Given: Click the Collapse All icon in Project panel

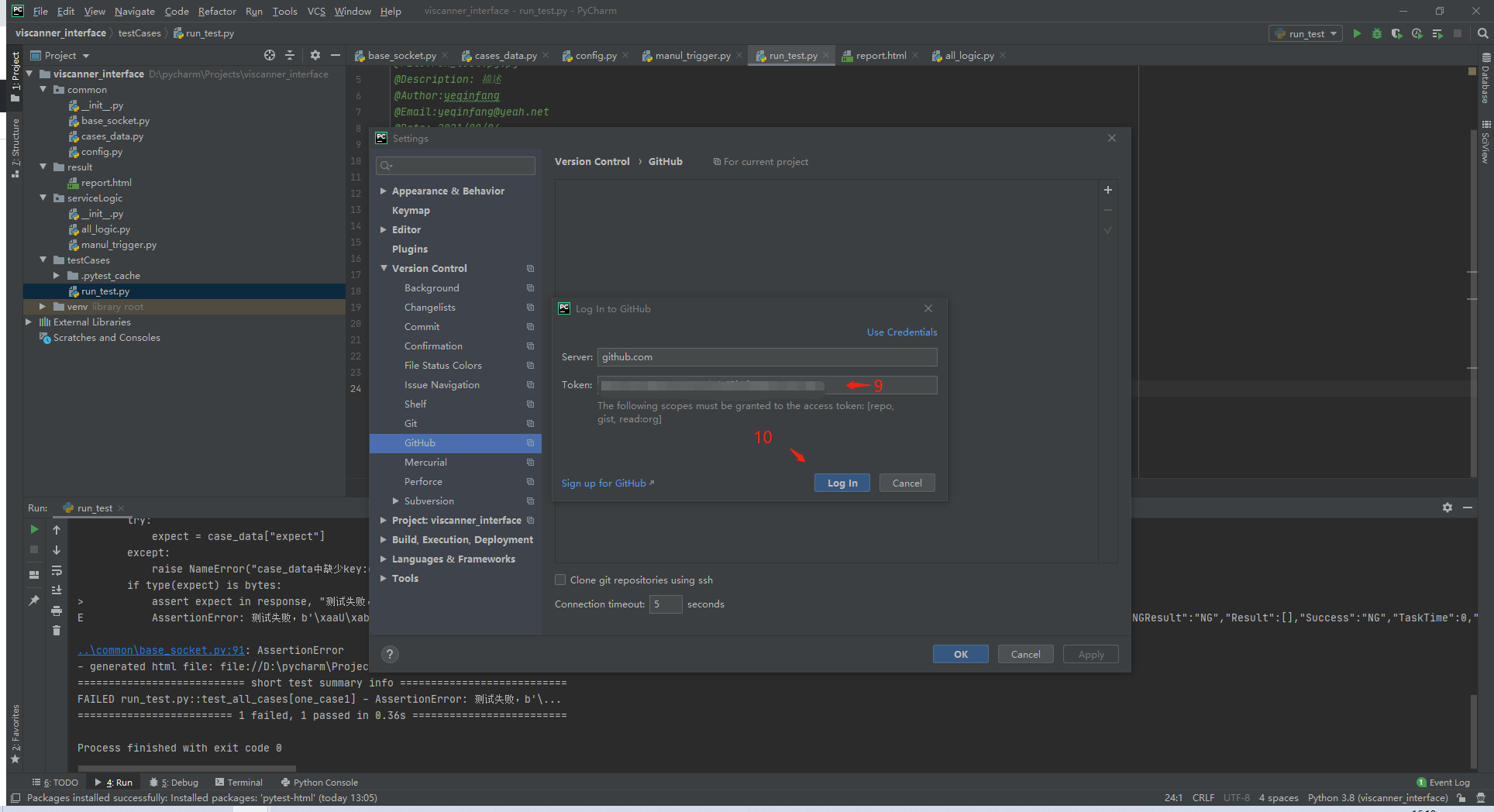Looking at the screenshot, I should (x=290, y=55).
